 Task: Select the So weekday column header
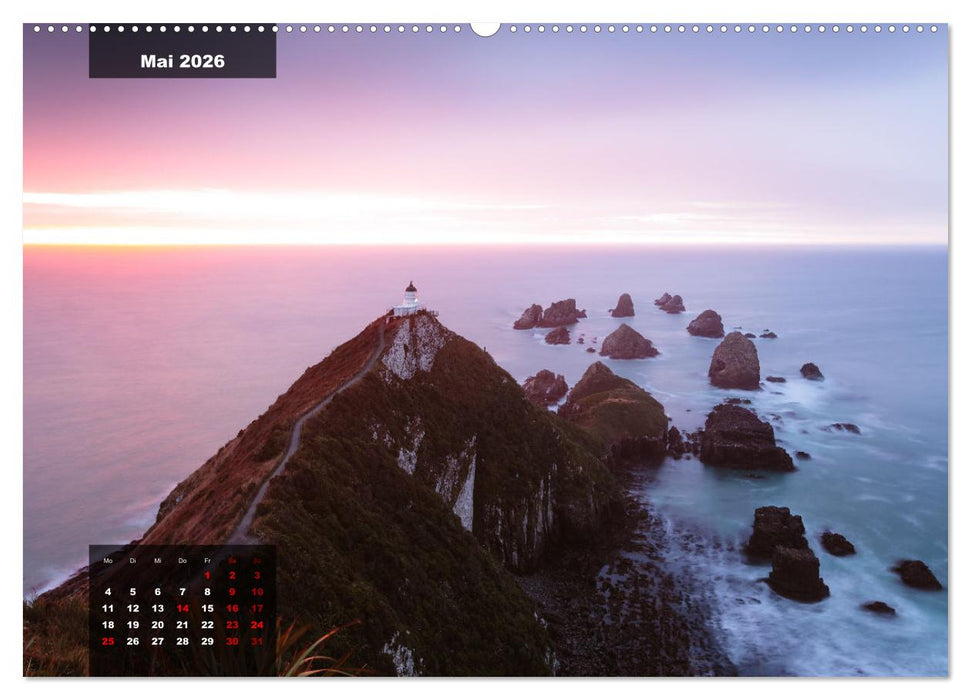(257, 560)
